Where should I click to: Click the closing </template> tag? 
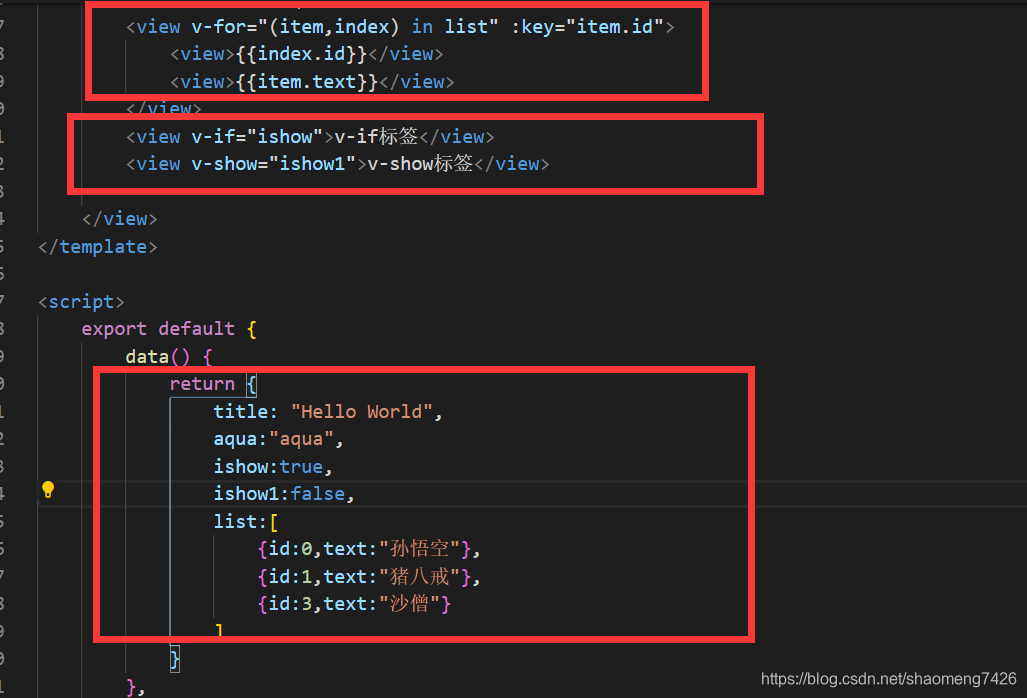pyautogui.click(x=98, y=247)
